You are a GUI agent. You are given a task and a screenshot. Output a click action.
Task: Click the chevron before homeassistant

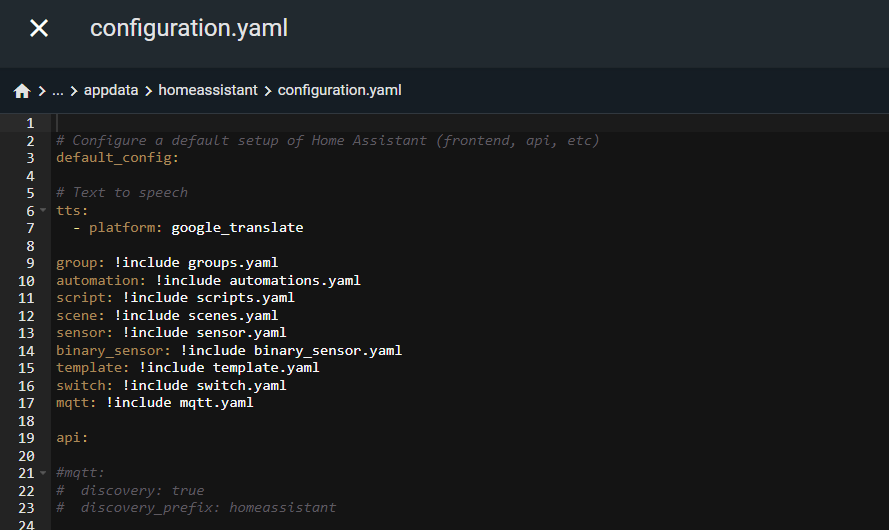(149, 91)
